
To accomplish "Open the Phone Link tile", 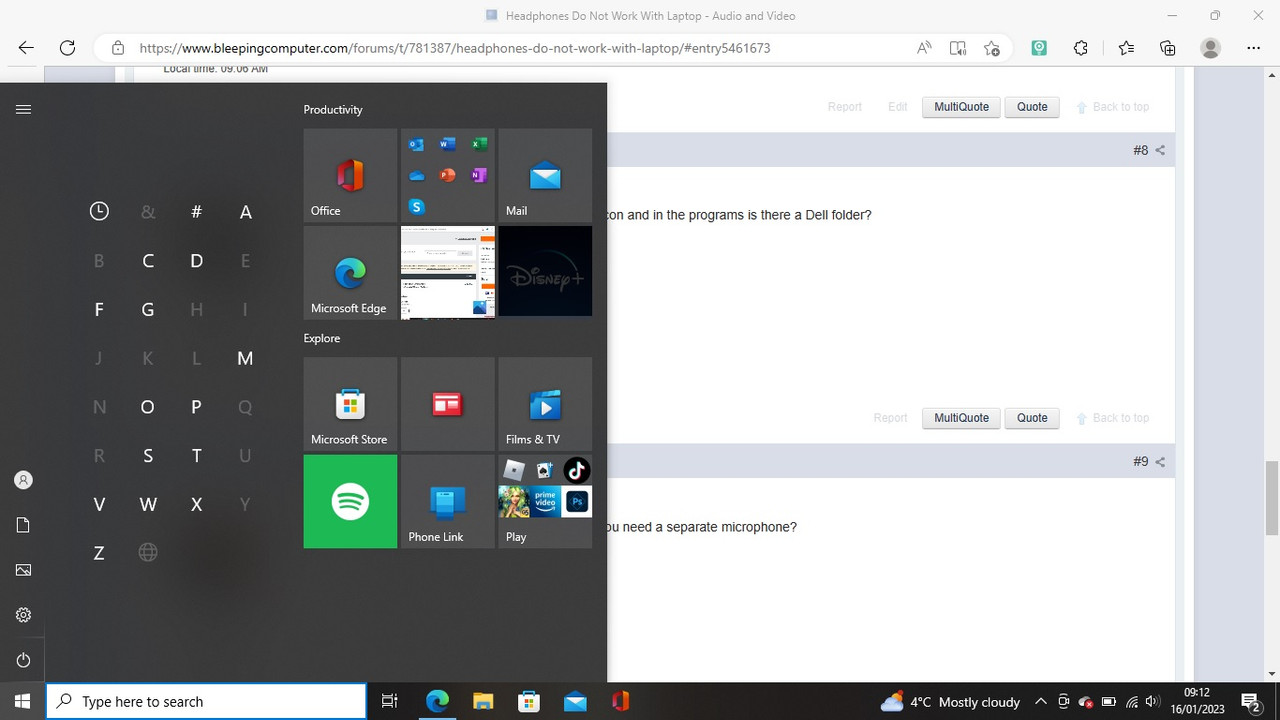I will [447, 501].
